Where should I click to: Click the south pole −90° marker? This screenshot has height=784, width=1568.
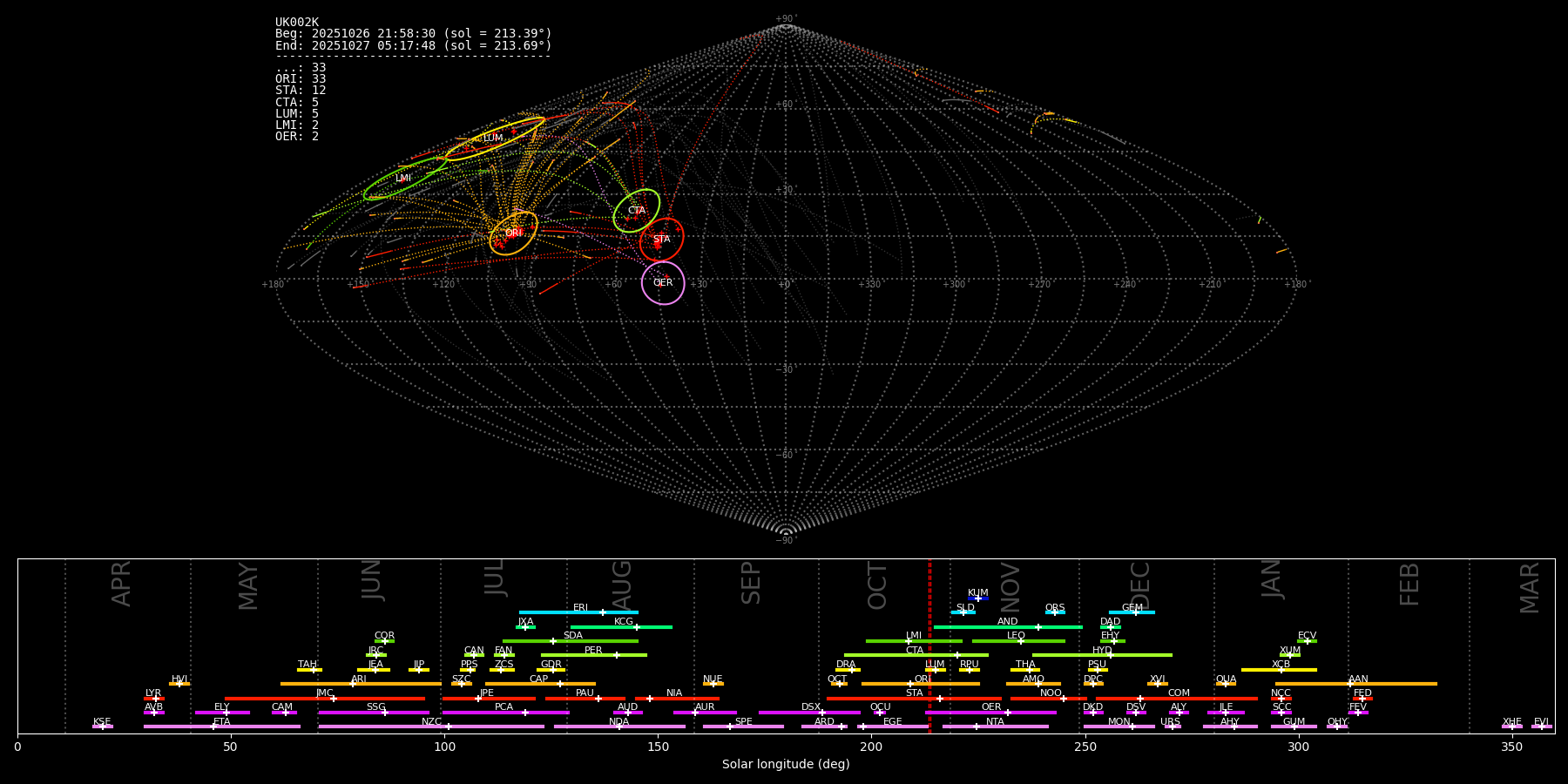(x=785, y=540)
